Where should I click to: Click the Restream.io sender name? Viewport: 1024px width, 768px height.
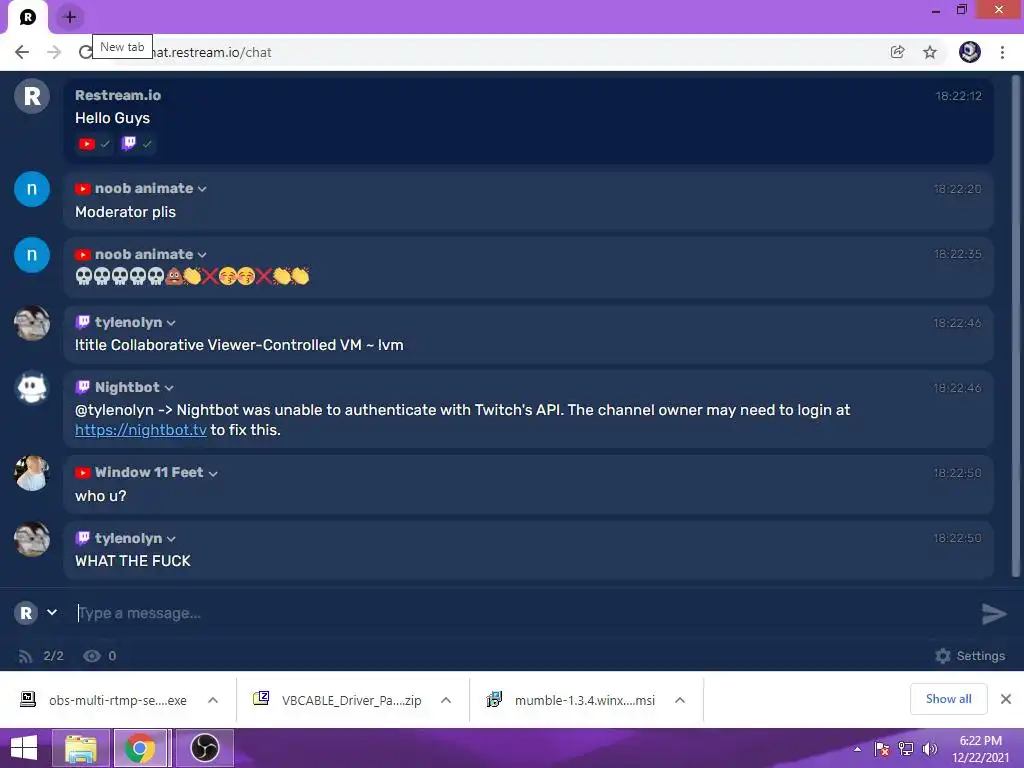(x=118, y=95)
